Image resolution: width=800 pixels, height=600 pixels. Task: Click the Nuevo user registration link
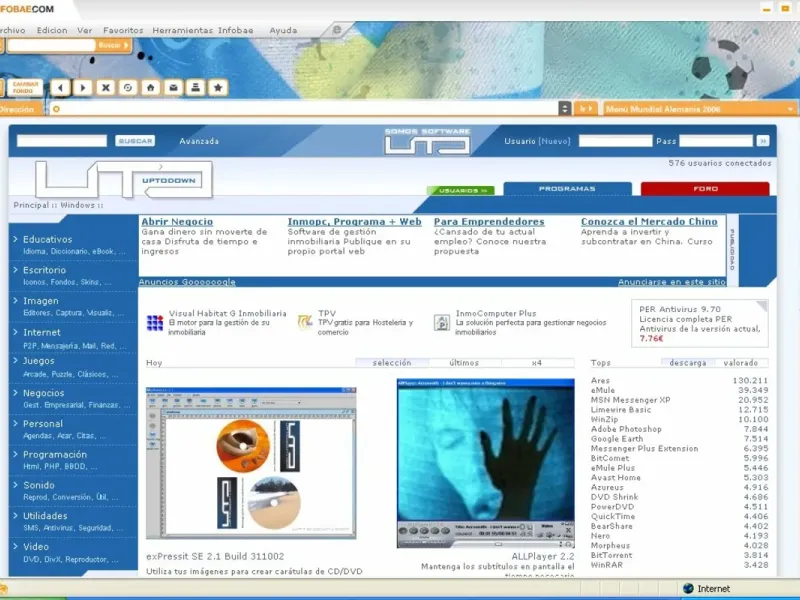555,141
